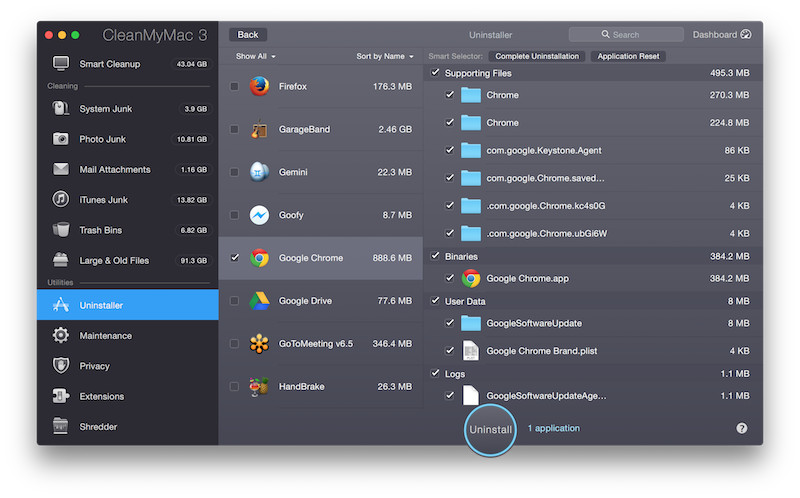Select the Mail Attachments envelope icon
This screenshot has width=800, height=498.
click(x=61, y=169)
